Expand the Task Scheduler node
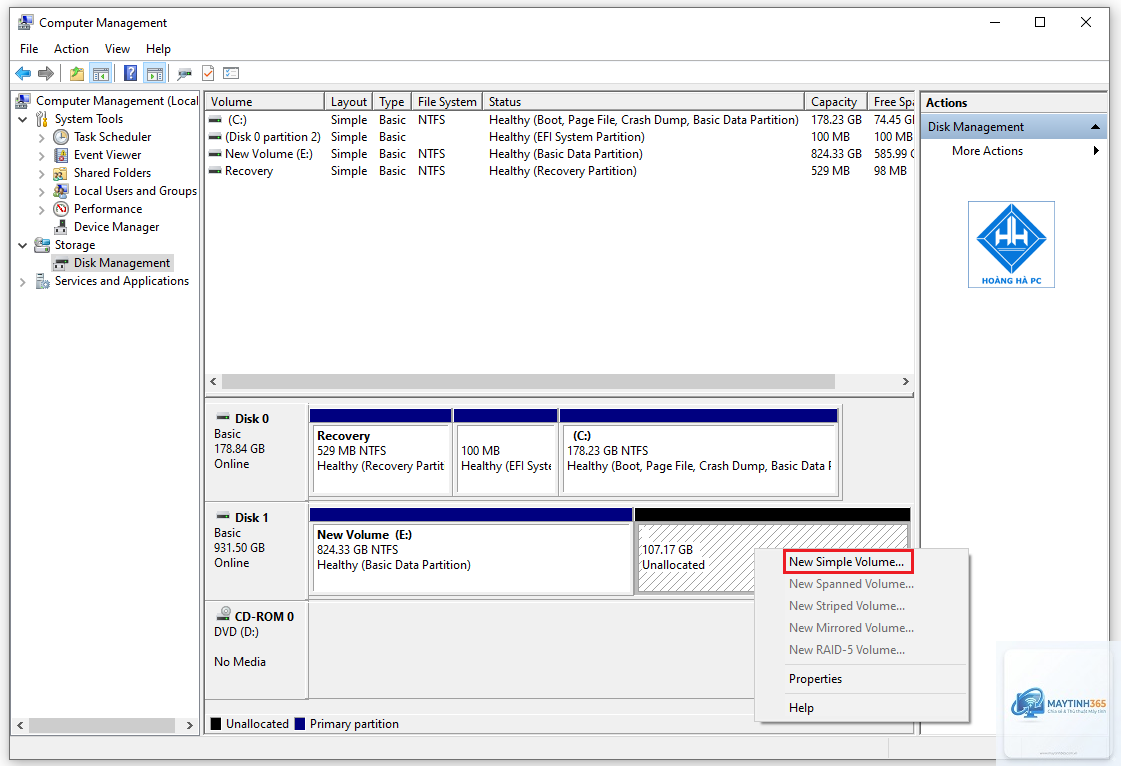This screenshot has width=1121, height=766. click(x=41, y=137)
